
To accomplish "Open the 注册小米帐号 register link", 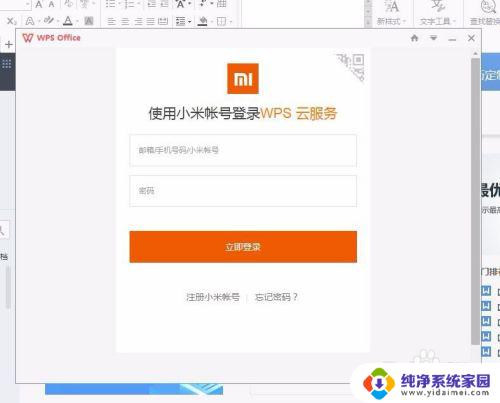I will [213, 297].
